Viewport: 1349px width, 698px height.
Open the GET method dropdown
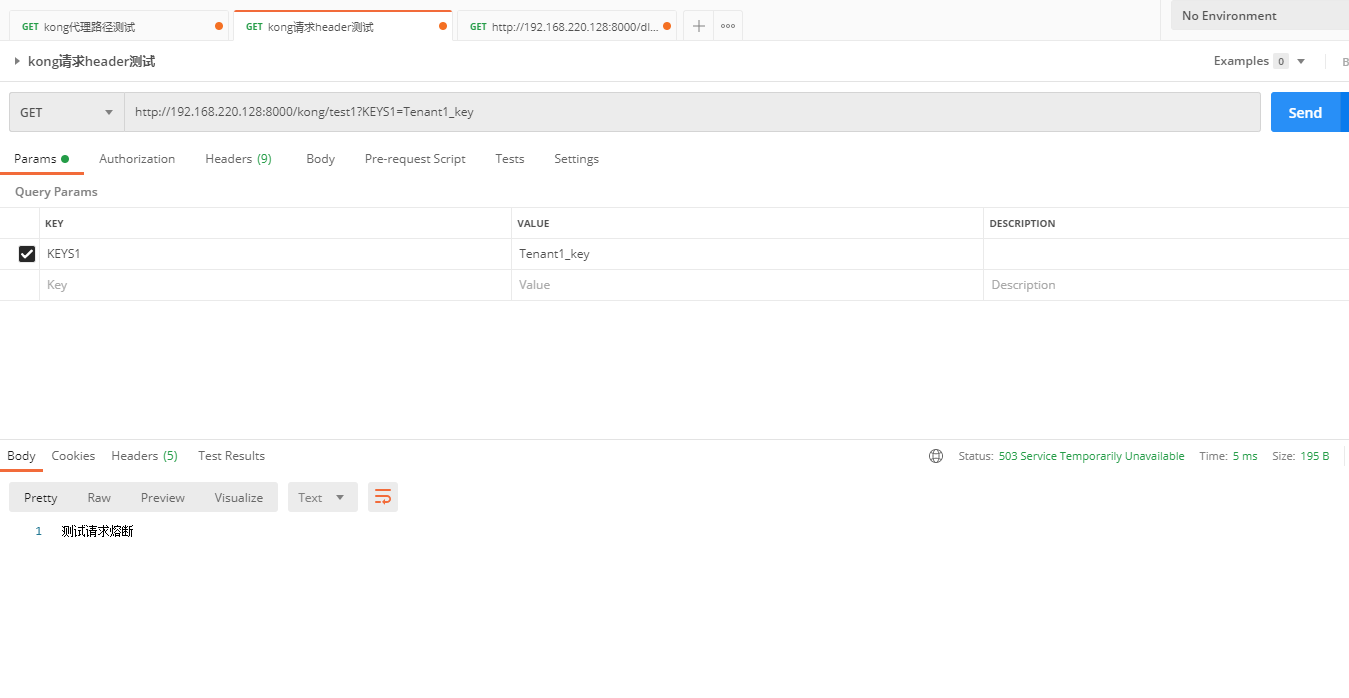[x=67, y=112]
